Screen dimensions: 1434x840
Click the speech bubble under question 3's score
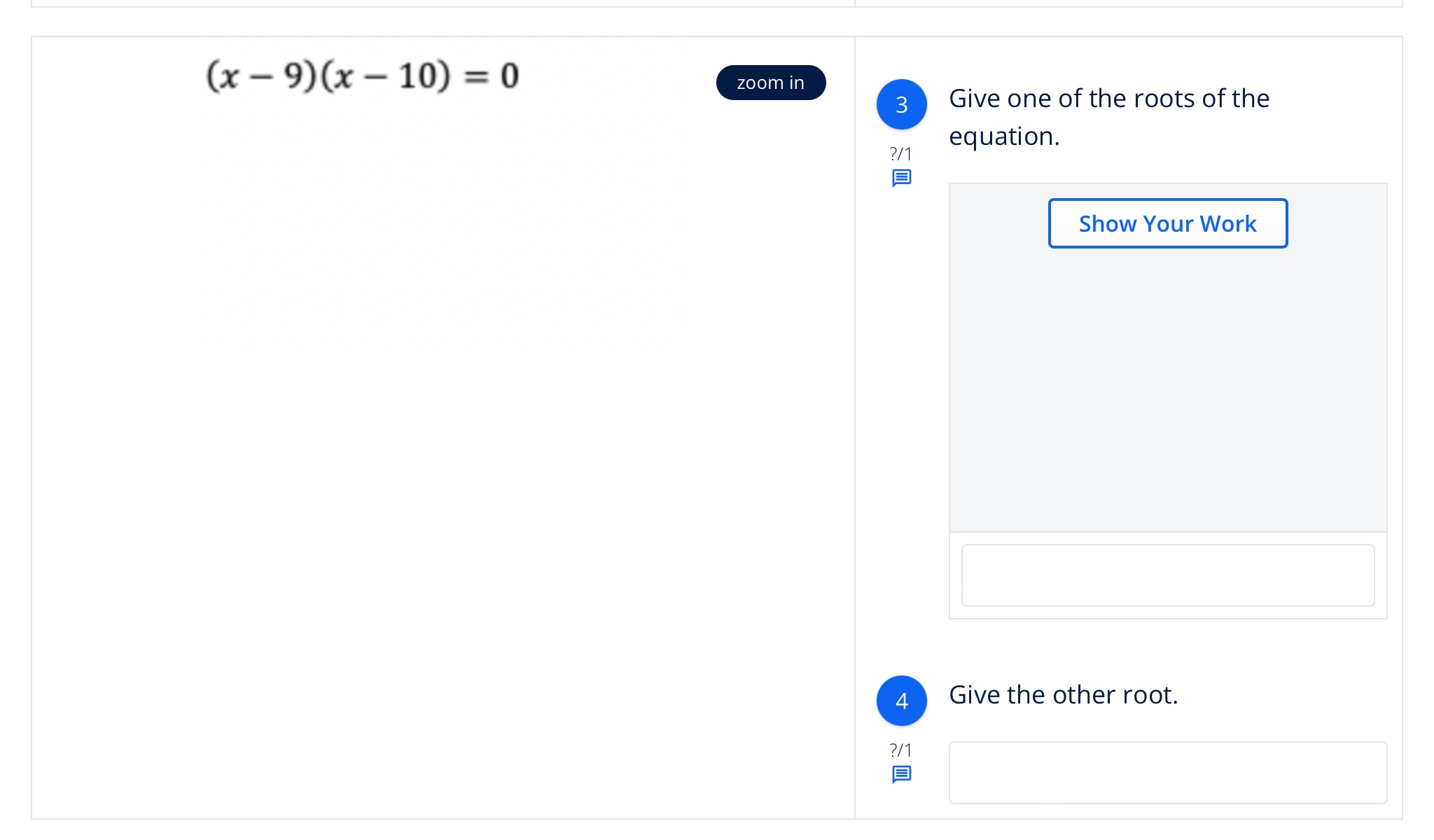click(x=902, y=179)
